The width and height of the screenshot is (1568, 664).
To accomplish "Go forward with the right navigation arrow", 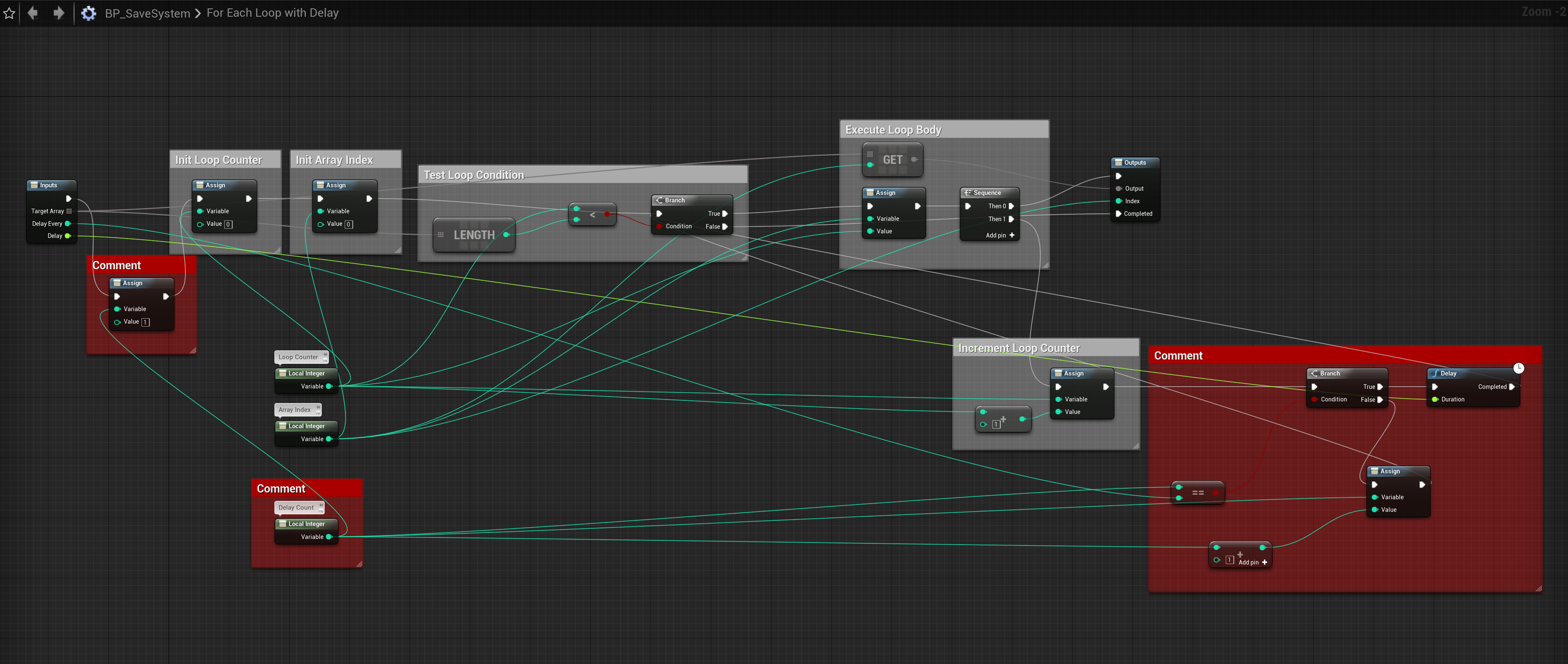I will (59, 13).
